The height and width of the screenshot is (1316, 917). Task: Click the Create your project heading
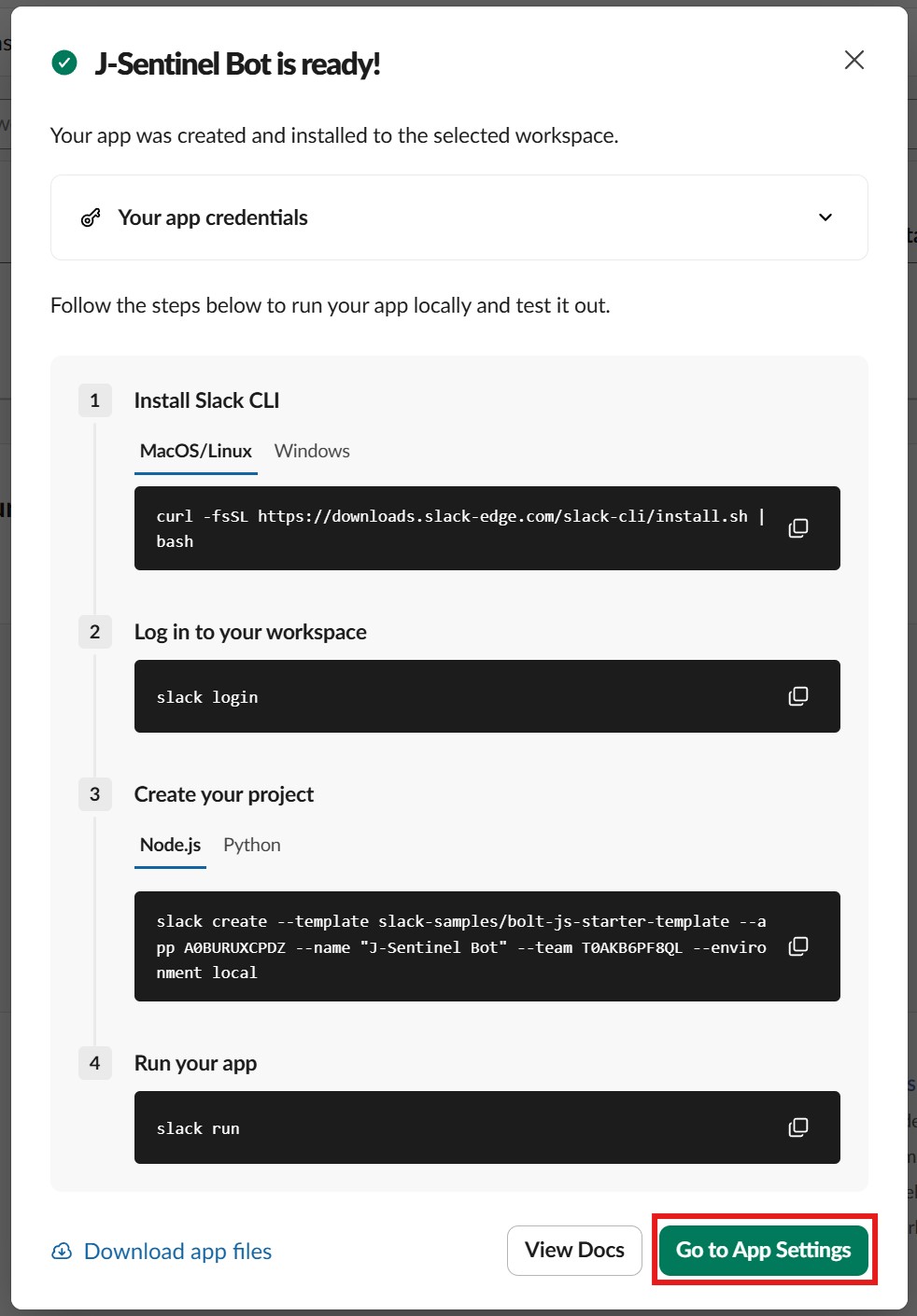coord(224,794)
